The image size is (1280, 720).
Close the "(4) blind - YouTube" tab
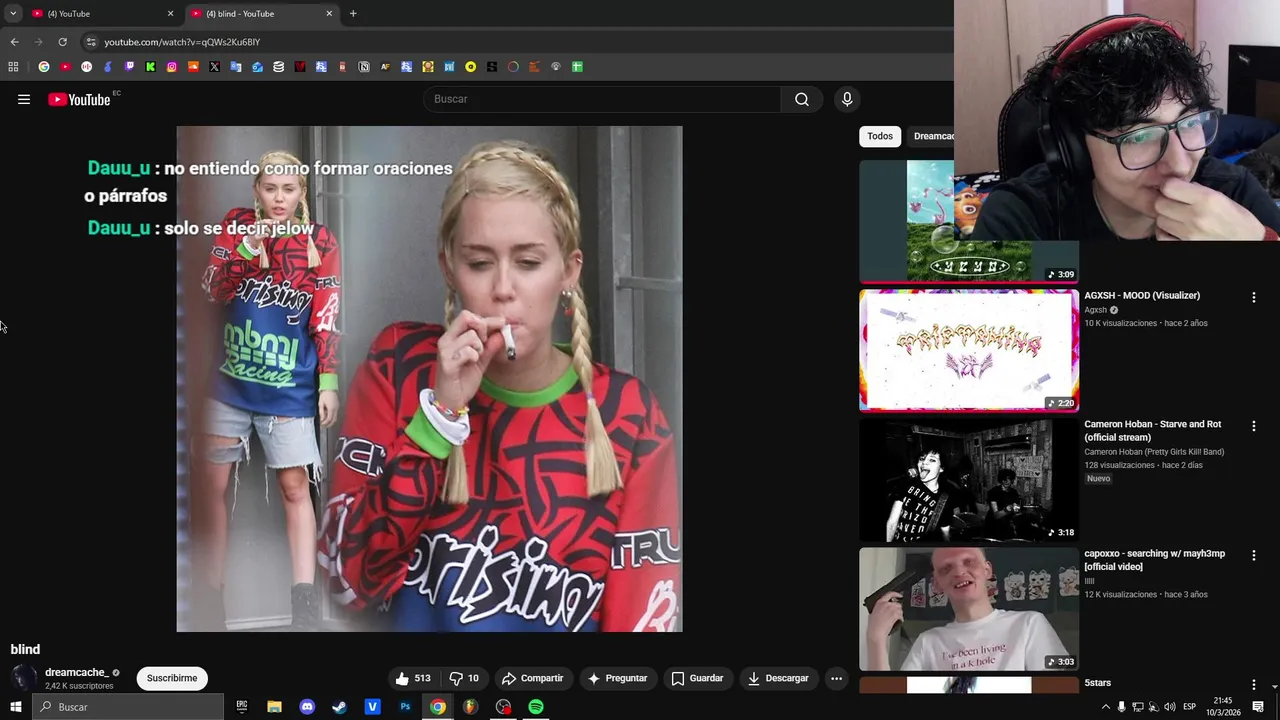click(329, 14)
